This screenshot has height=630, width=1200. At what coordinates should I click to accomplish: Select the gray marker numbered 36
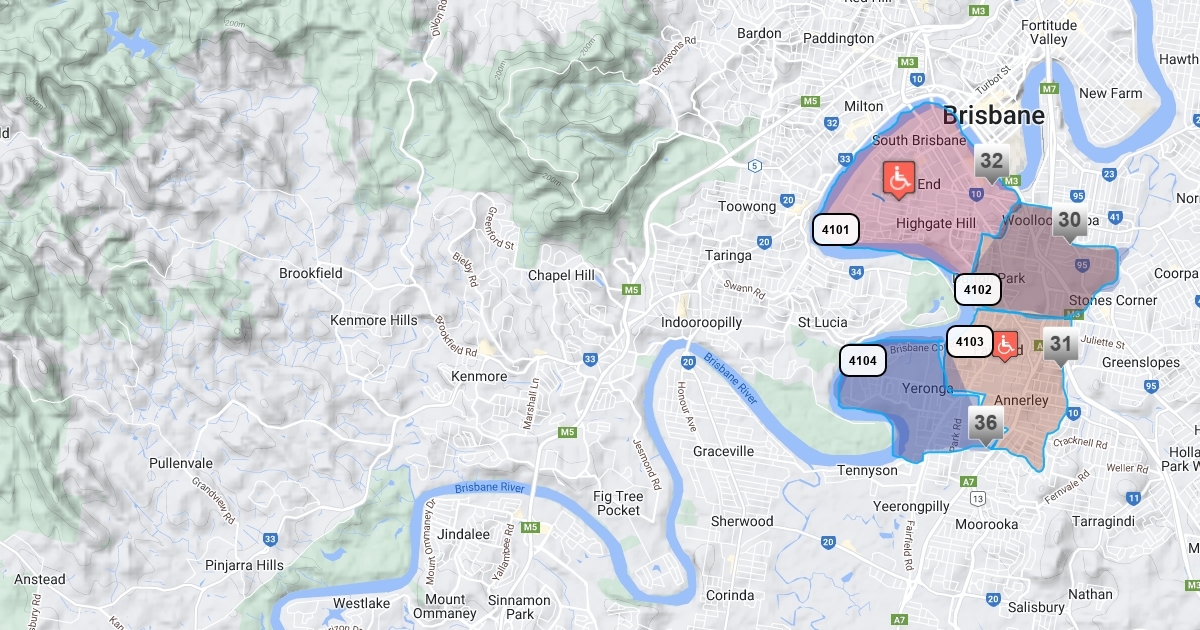986,426
